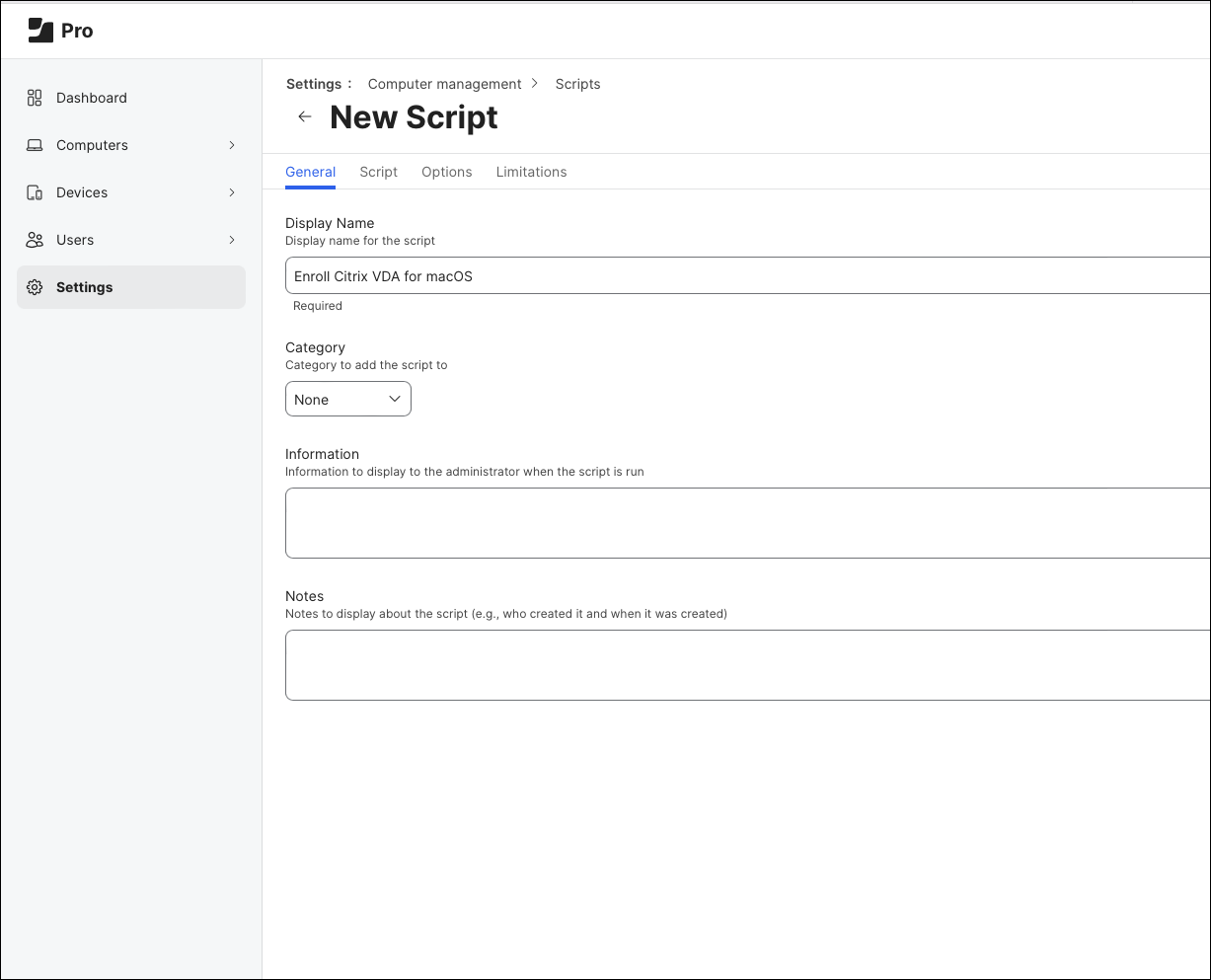Click the Jamf Pro logo icon
This screenshot has width=1211, height=980.
[40, 31]
